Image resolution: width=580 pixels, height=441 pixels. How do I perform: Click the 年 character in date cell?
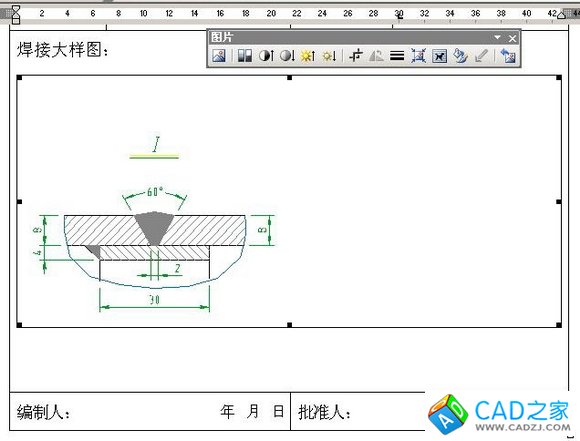227,411
